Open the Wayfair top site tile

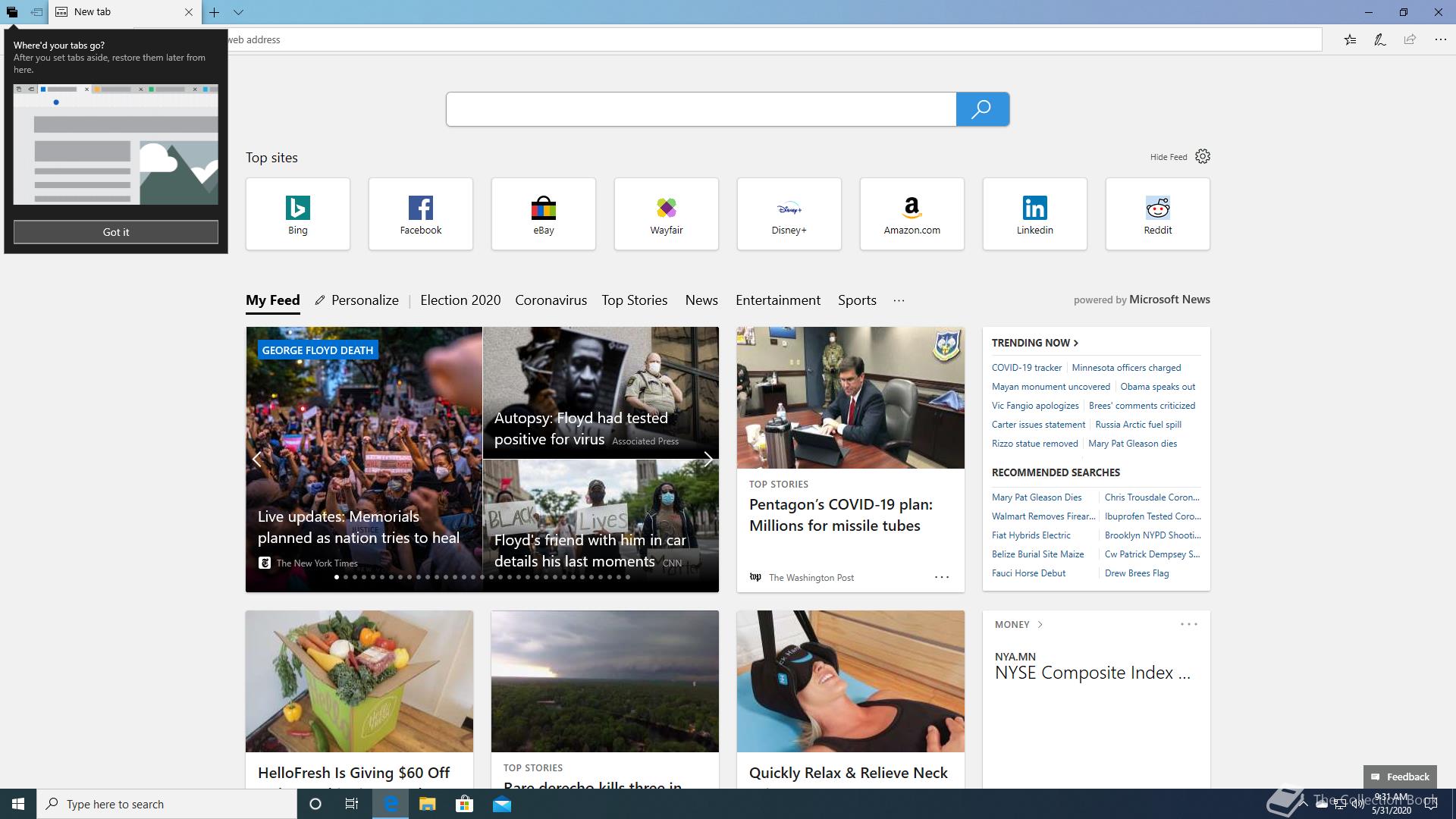667,214
